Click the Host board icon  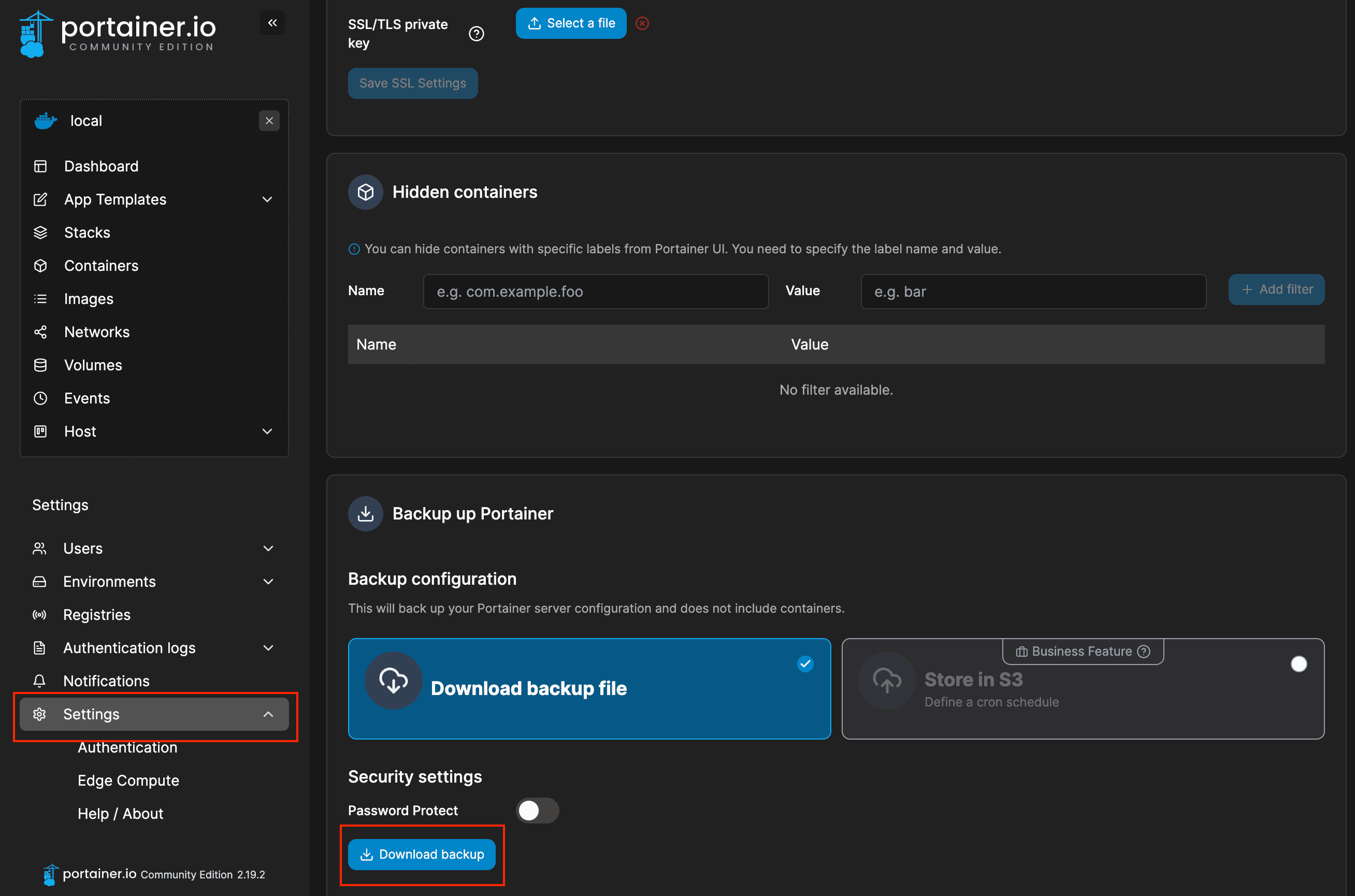pos(40,431)
